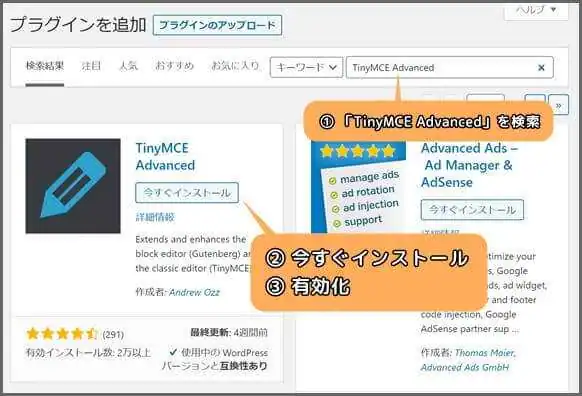Click the (291) ratings count

pos(113,335)
